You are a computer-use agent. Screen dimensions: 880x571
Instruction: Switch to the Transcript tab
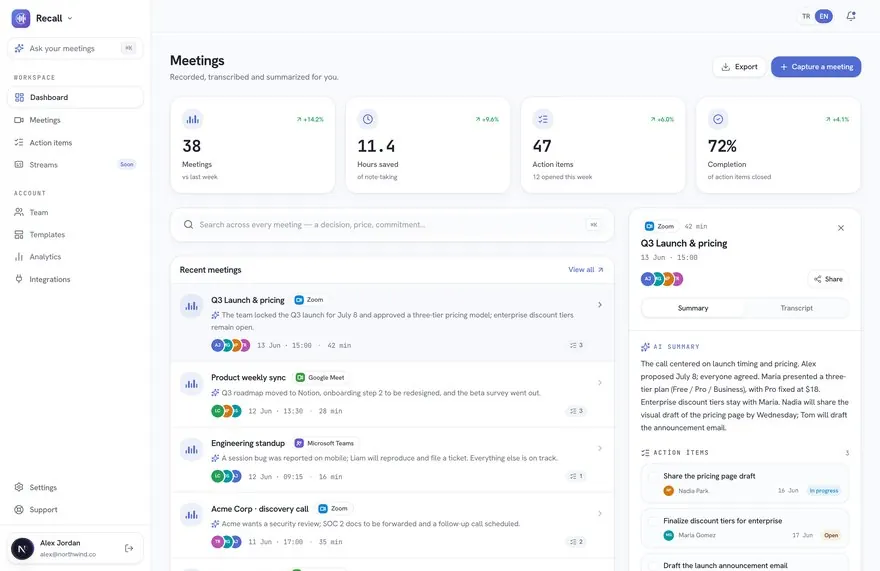[x=796, y=308]
